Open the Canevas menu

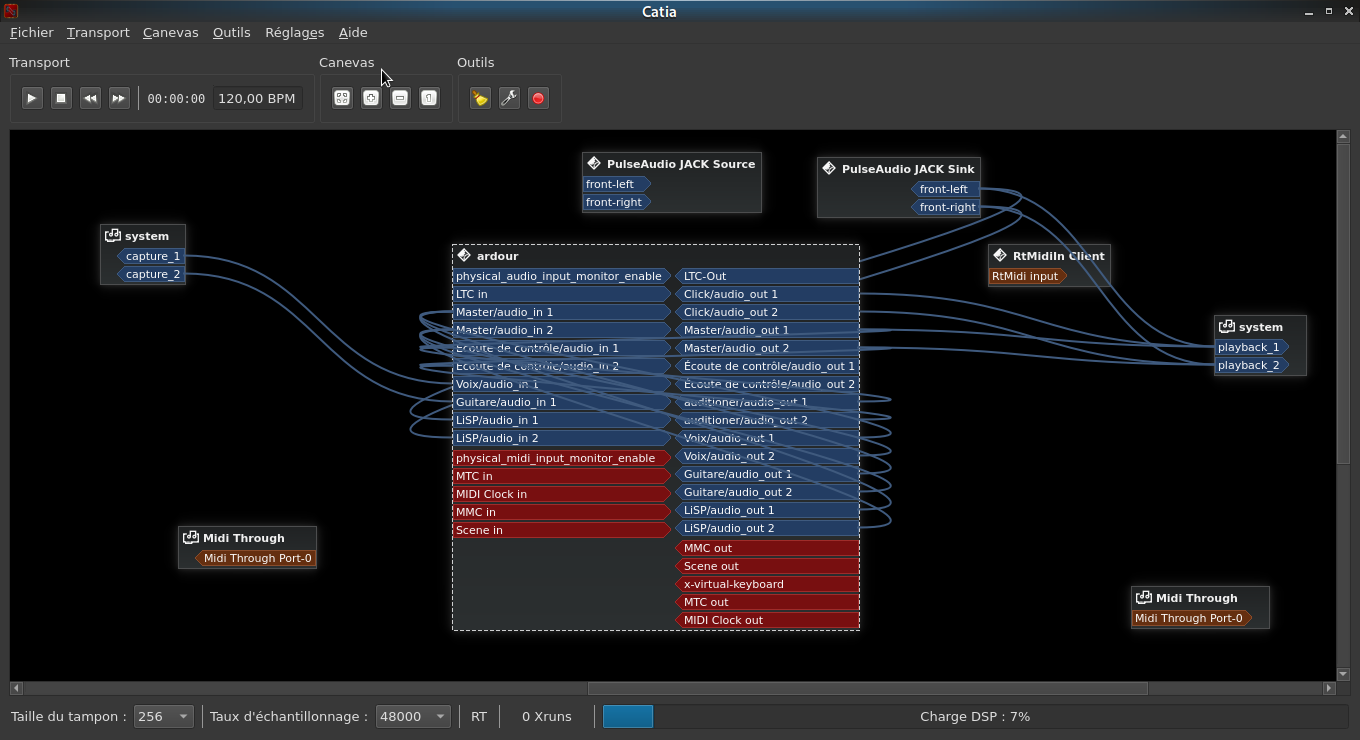tap(170, 32)
